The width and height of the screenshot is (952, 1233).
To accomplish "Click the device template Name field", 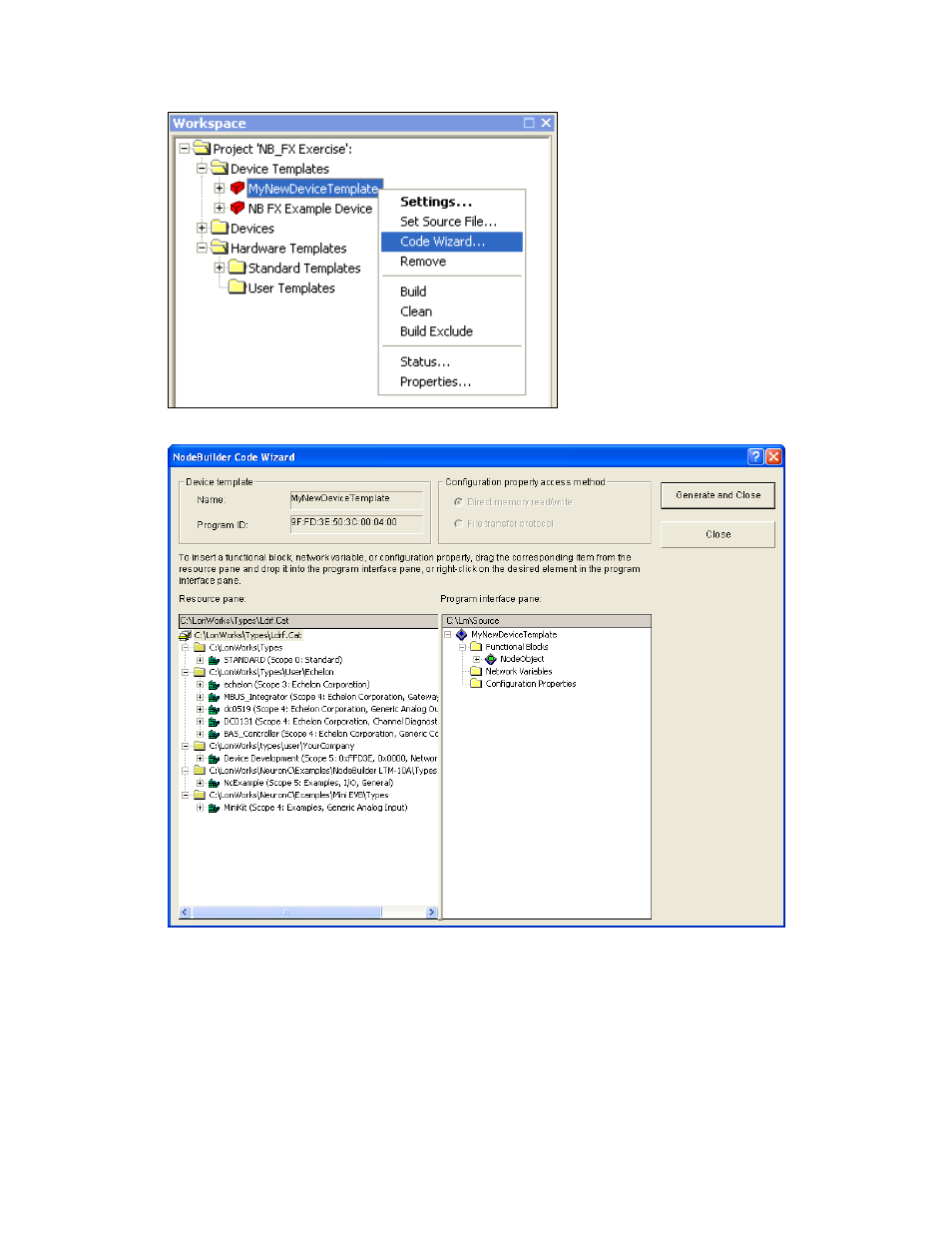I will pos(356,498).
